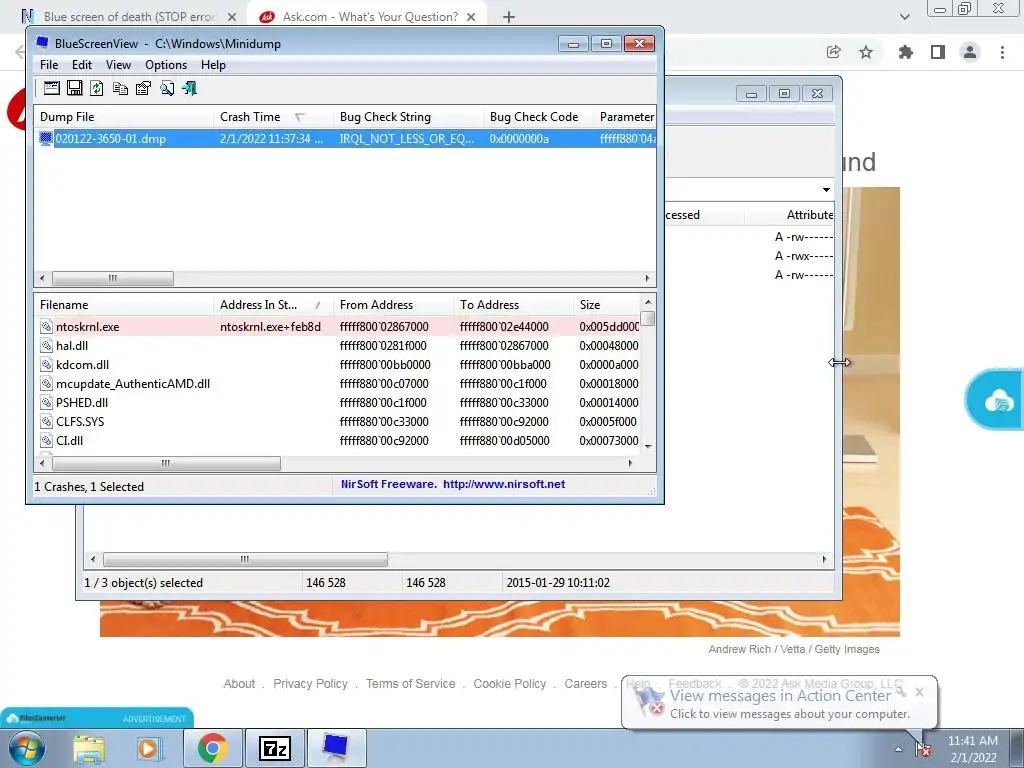The width and height of the screenshot is (1024, 768).
Task: Click the file icon beside kdcom.dll
Action: click(x=46, y=364)
